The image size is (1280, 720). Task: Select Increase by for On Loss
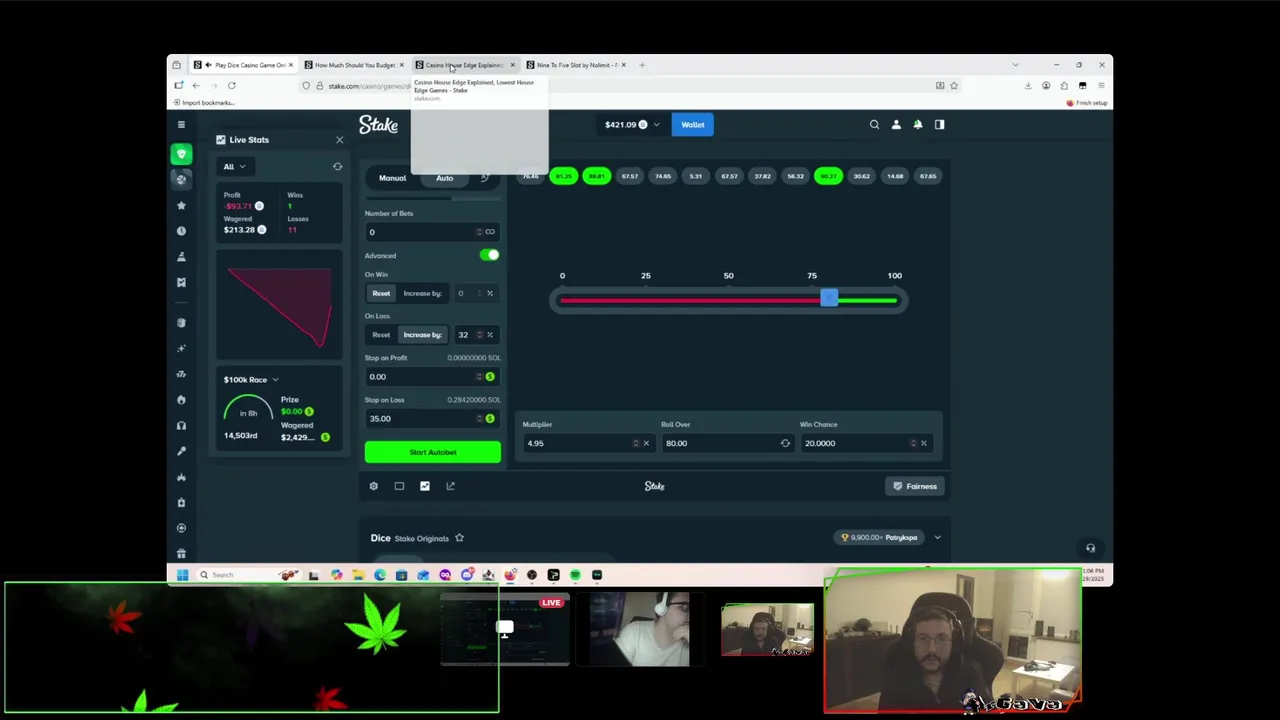422,335
